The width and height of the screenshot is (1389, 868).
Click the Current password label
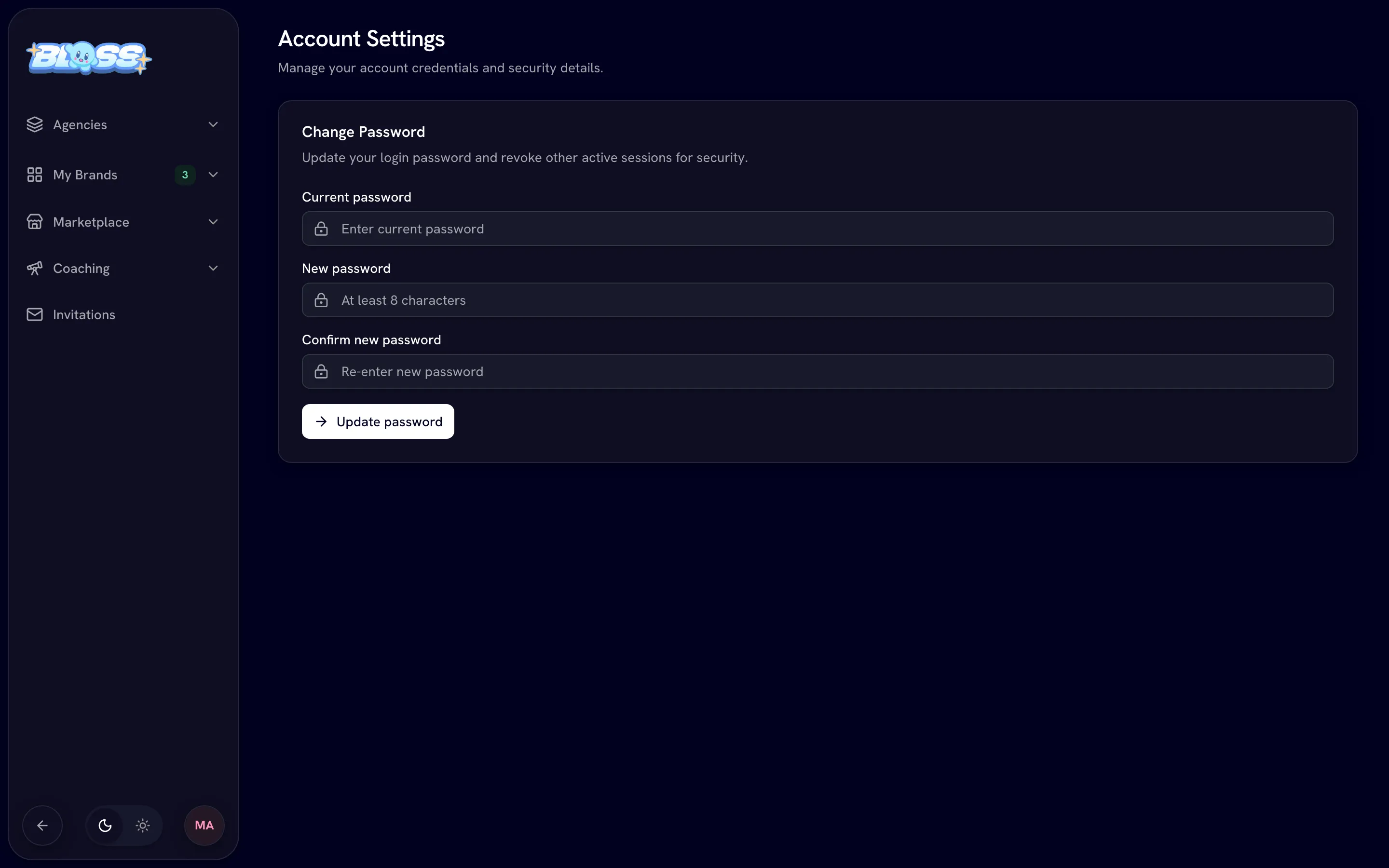click(356, 197)
